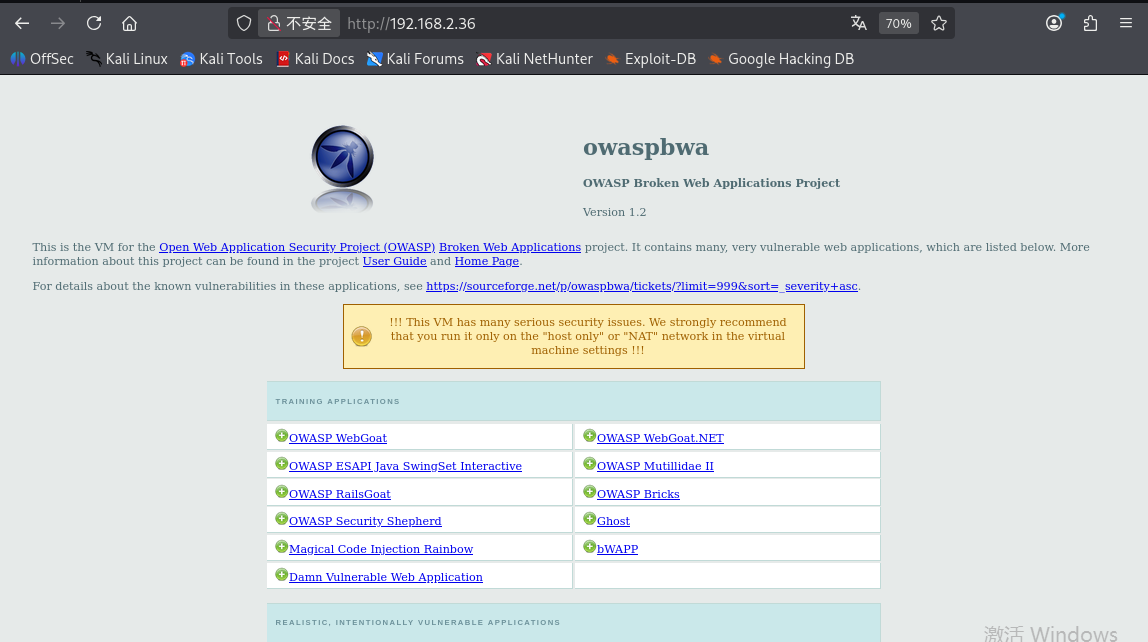Open the OWASP Bricks link

(638, 494)
